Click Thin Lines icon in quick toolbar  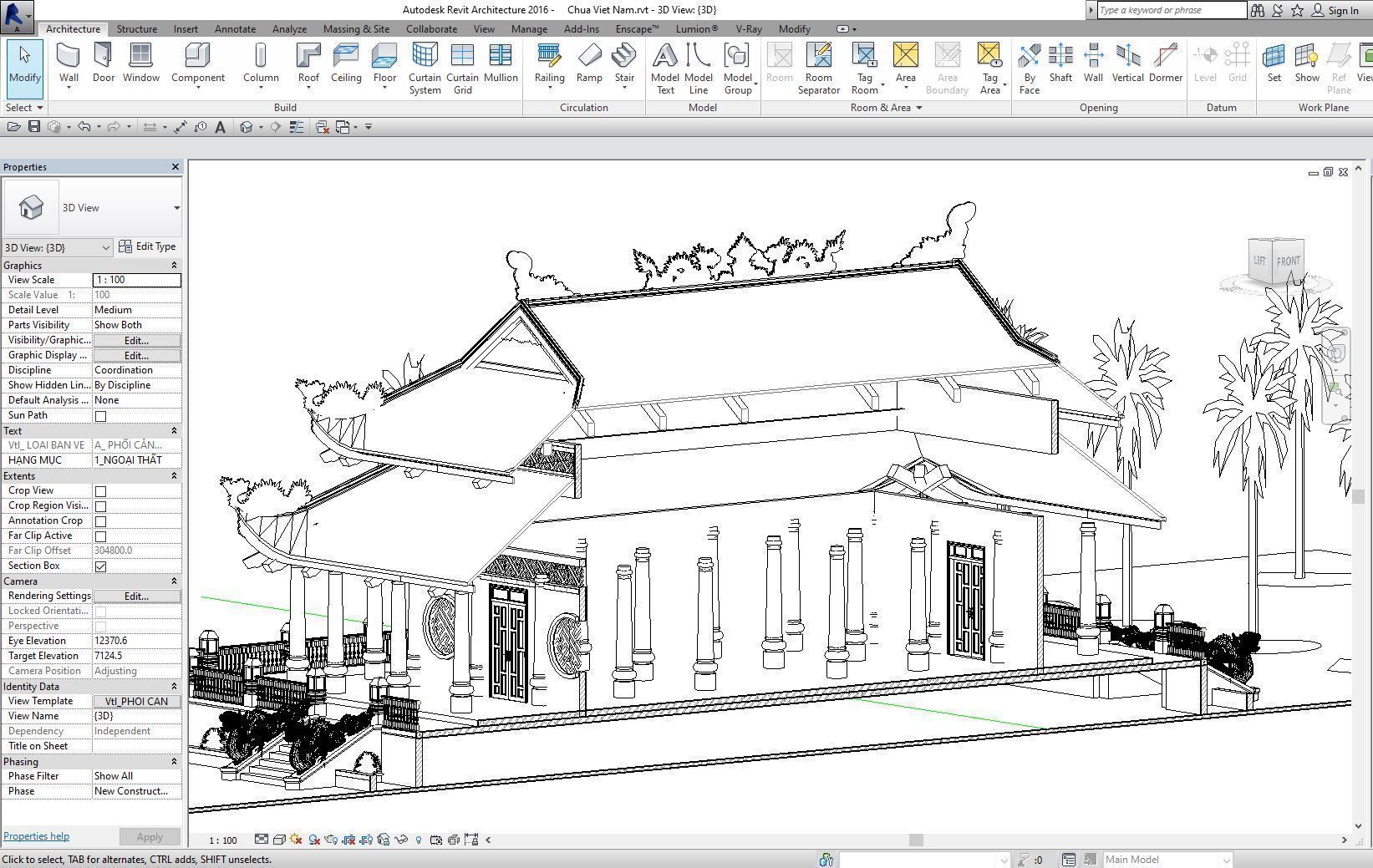tap(297, 127)
